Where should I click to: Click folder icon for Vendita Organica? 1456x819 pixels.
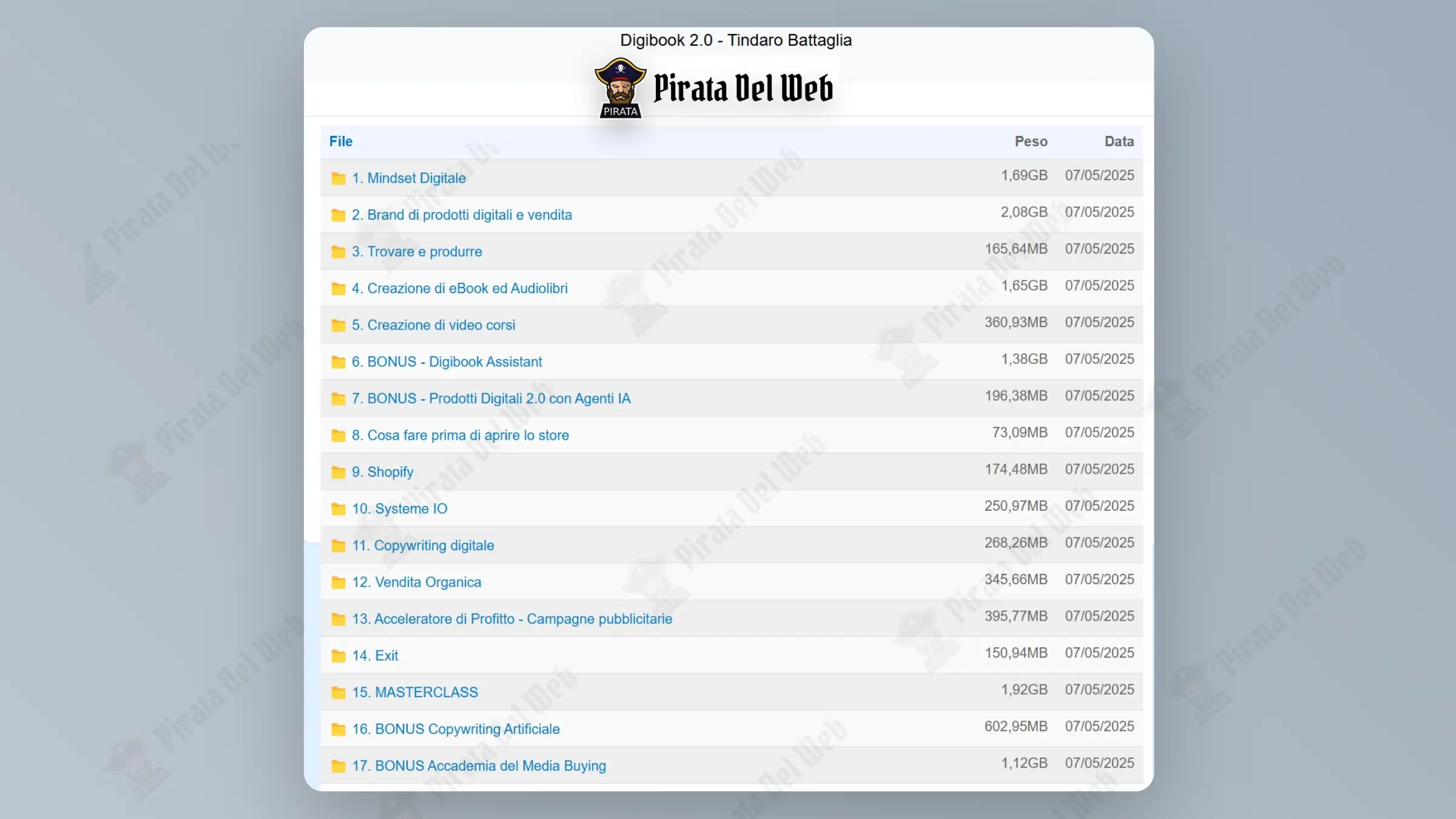pos(338,582)
